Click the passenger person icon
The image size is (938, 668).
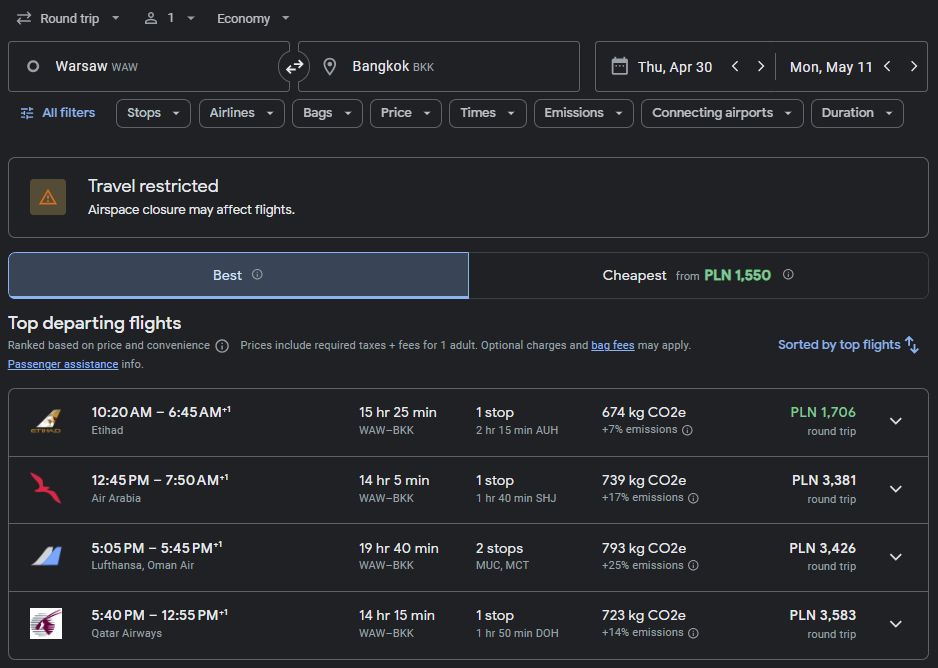151,19
